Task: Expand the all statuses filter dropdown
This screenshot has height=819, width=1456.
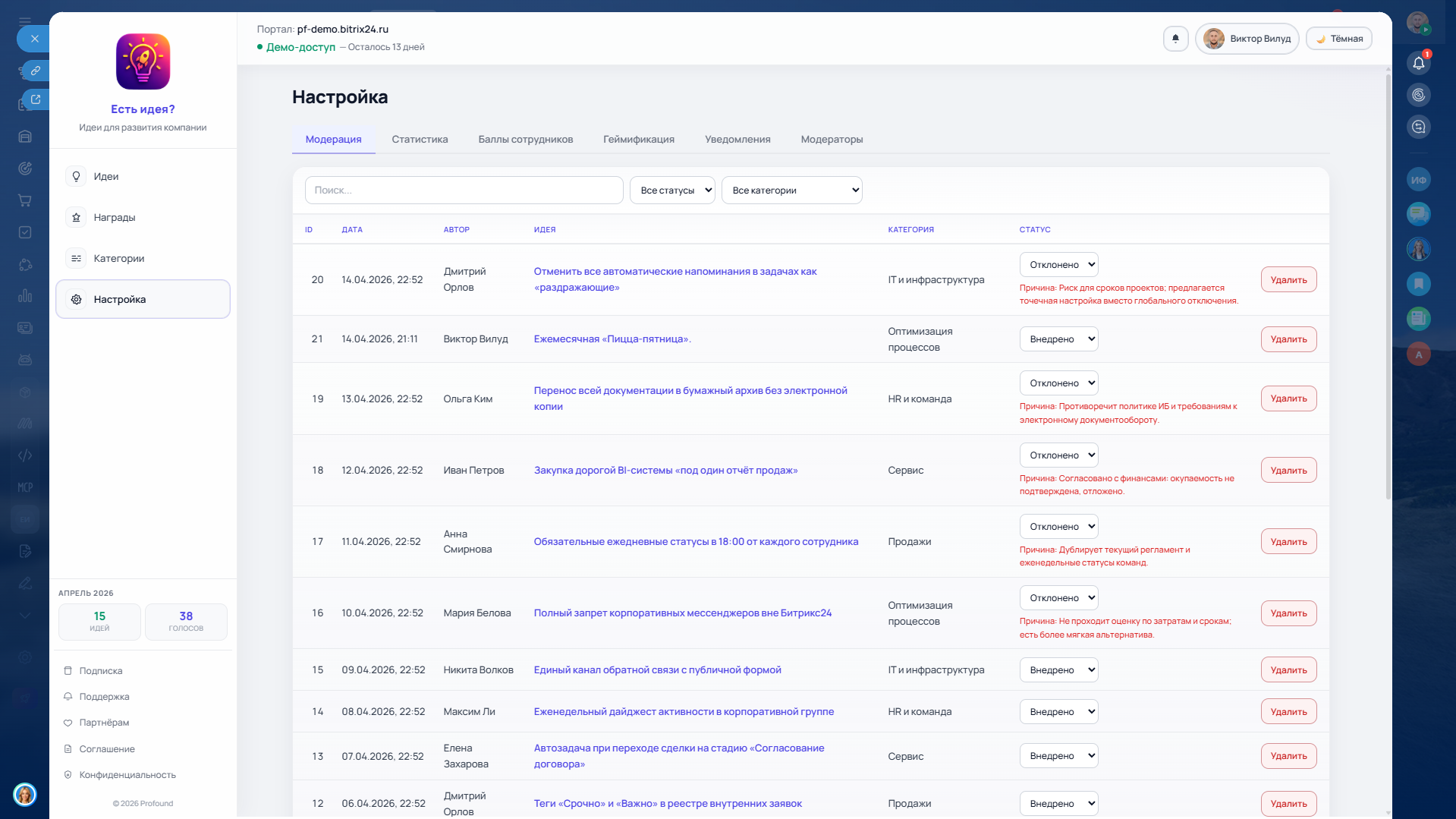Action: tap(672, 191)
